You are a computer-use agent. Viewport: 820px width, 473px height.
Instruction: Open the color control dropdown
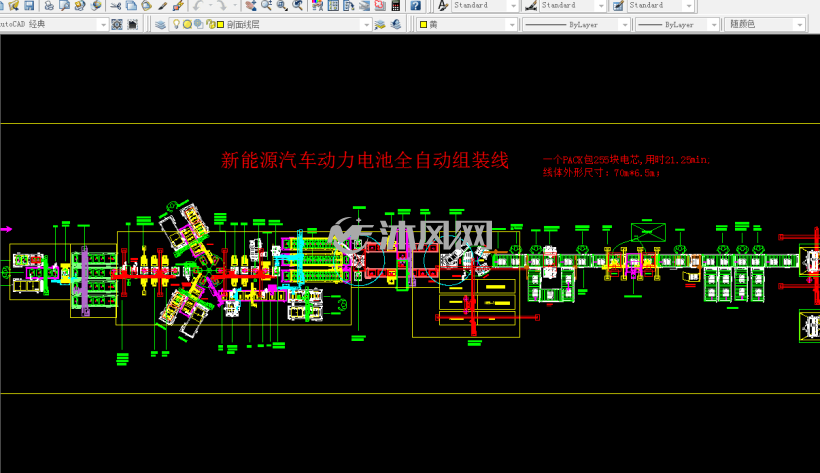point(512,25)
